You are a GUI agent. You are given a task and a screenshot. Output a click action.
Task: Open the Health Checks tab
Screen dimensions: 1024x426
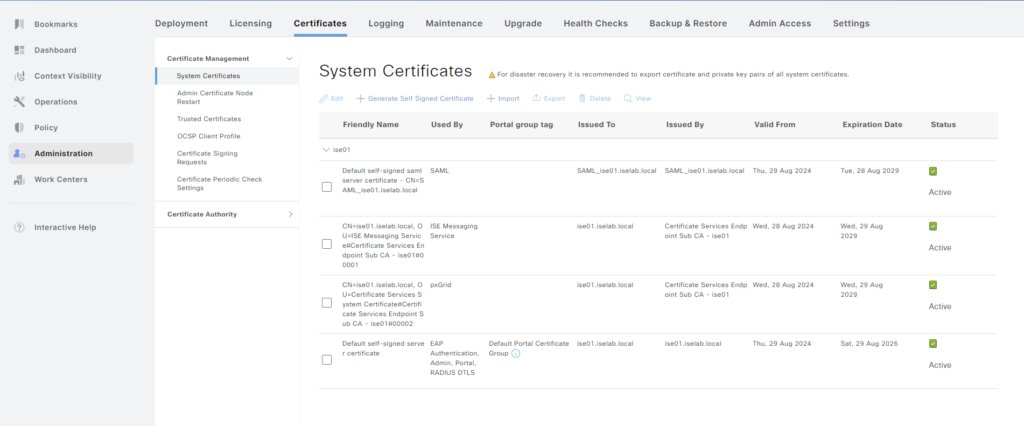pos(596,24)
